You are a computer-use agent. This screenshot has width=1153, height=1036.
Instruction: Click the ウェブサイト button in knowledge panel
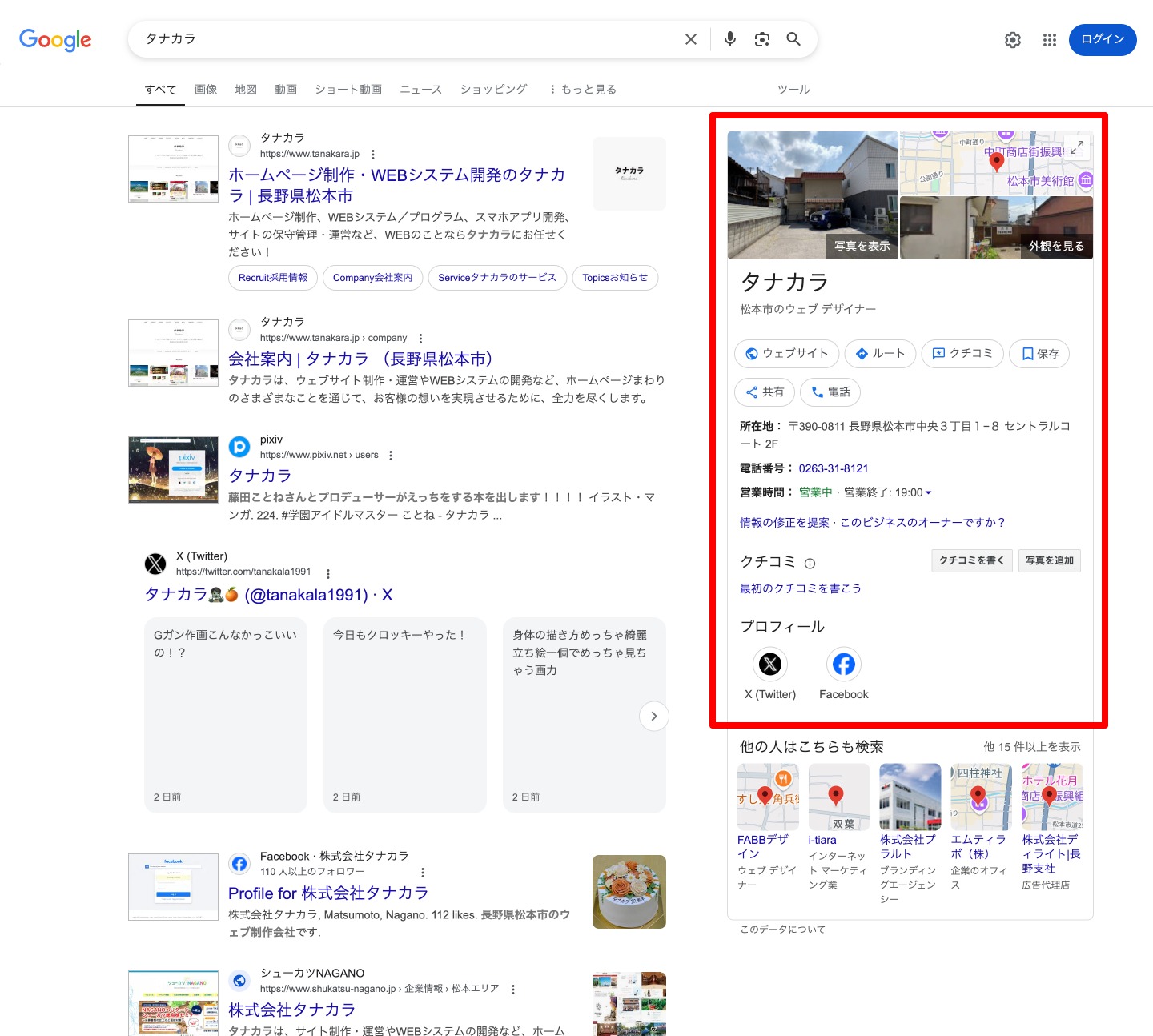click(x=786, y=353)
